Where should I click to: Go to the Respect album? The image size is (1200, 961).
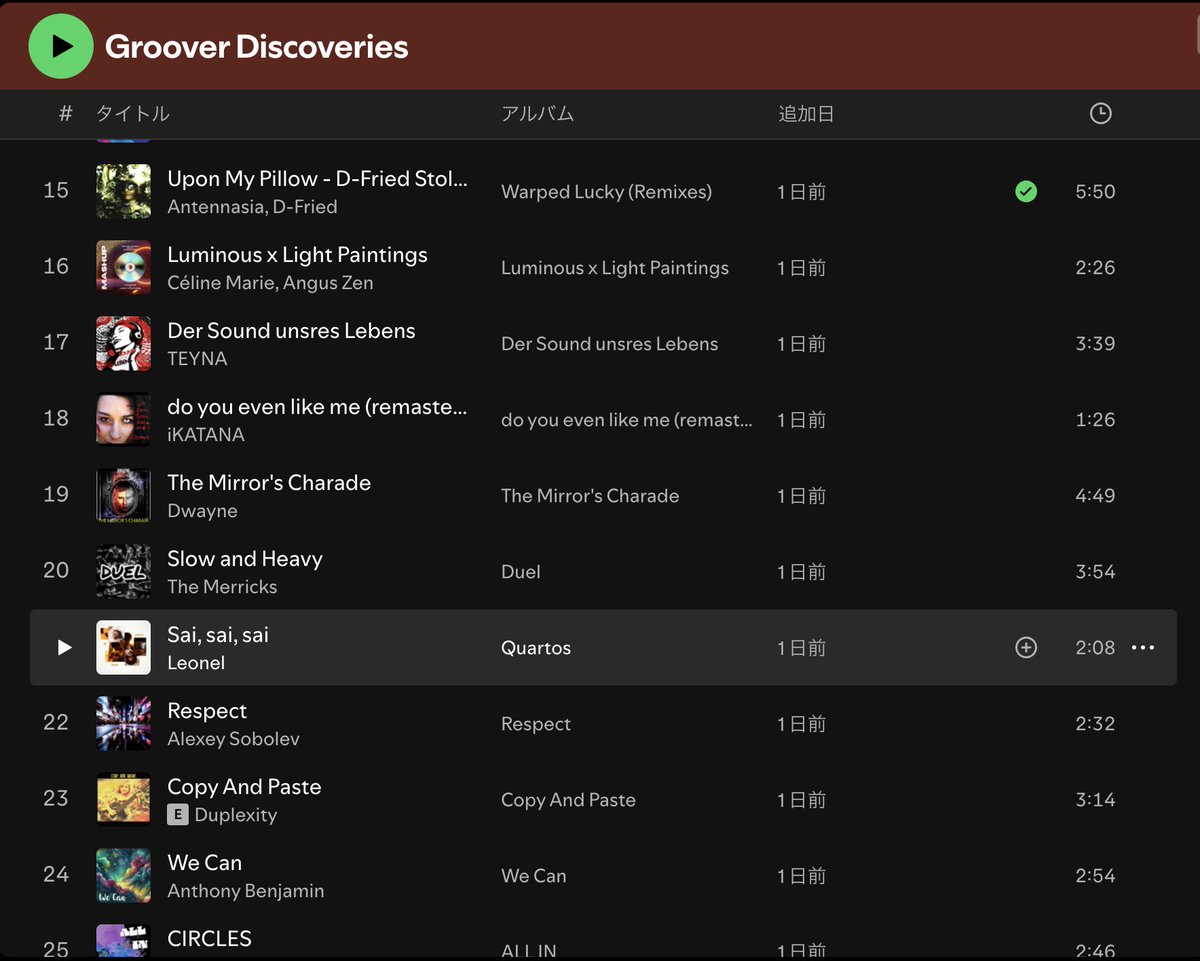[536, 724]
